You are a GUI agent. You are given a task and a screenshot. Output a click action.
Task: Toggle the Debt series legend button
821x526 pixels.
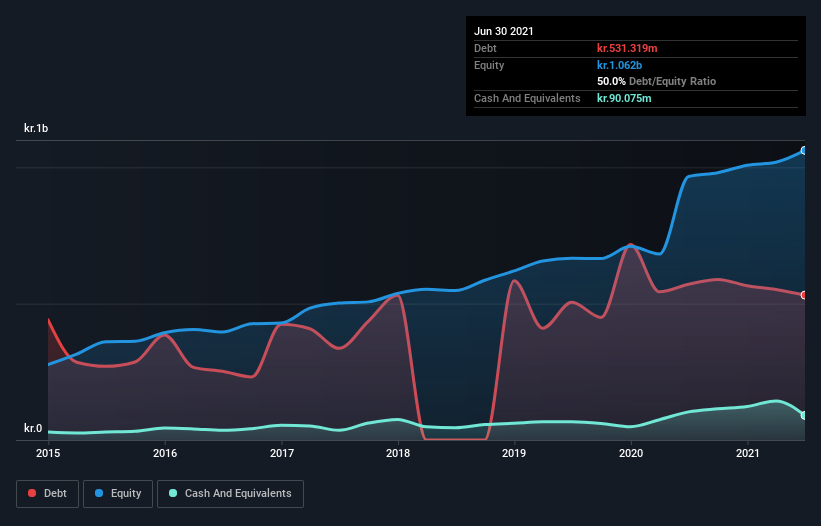(x=48, y=494)
